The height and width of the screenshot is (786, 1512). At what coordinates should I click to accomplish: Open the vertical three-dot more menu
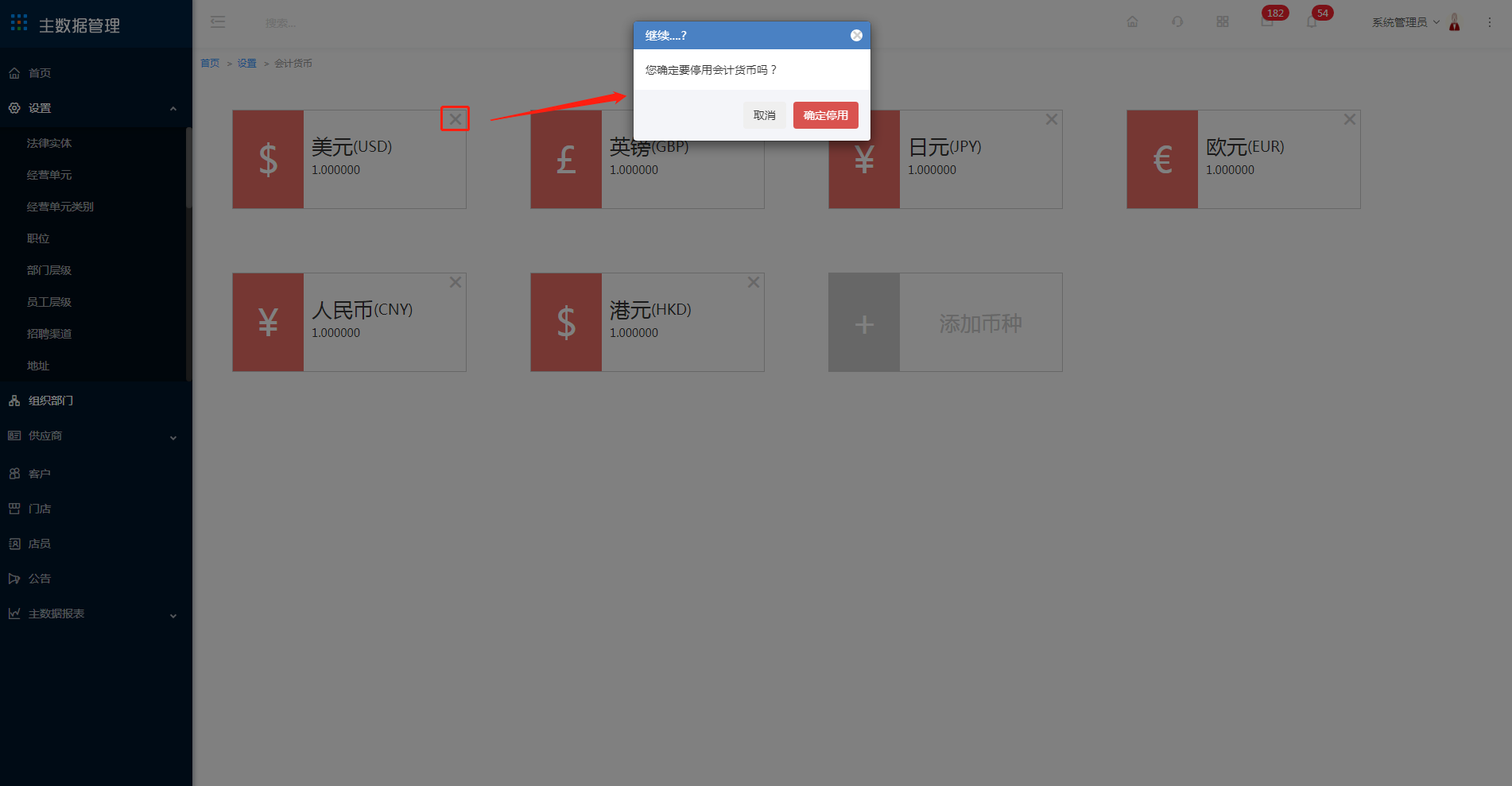pos(1490,22)
